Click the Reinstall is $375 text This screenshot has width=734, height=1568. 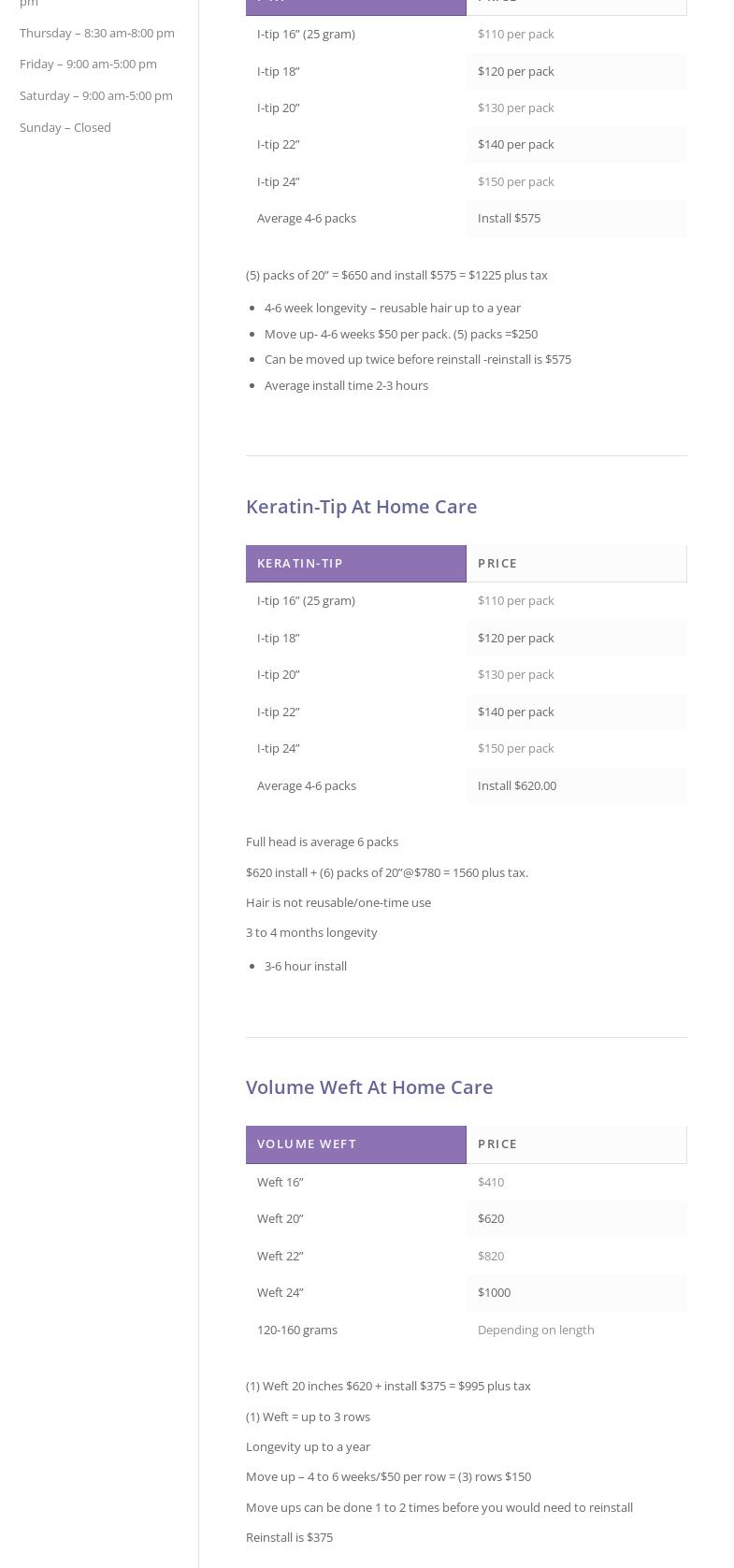coord(289,1537)
